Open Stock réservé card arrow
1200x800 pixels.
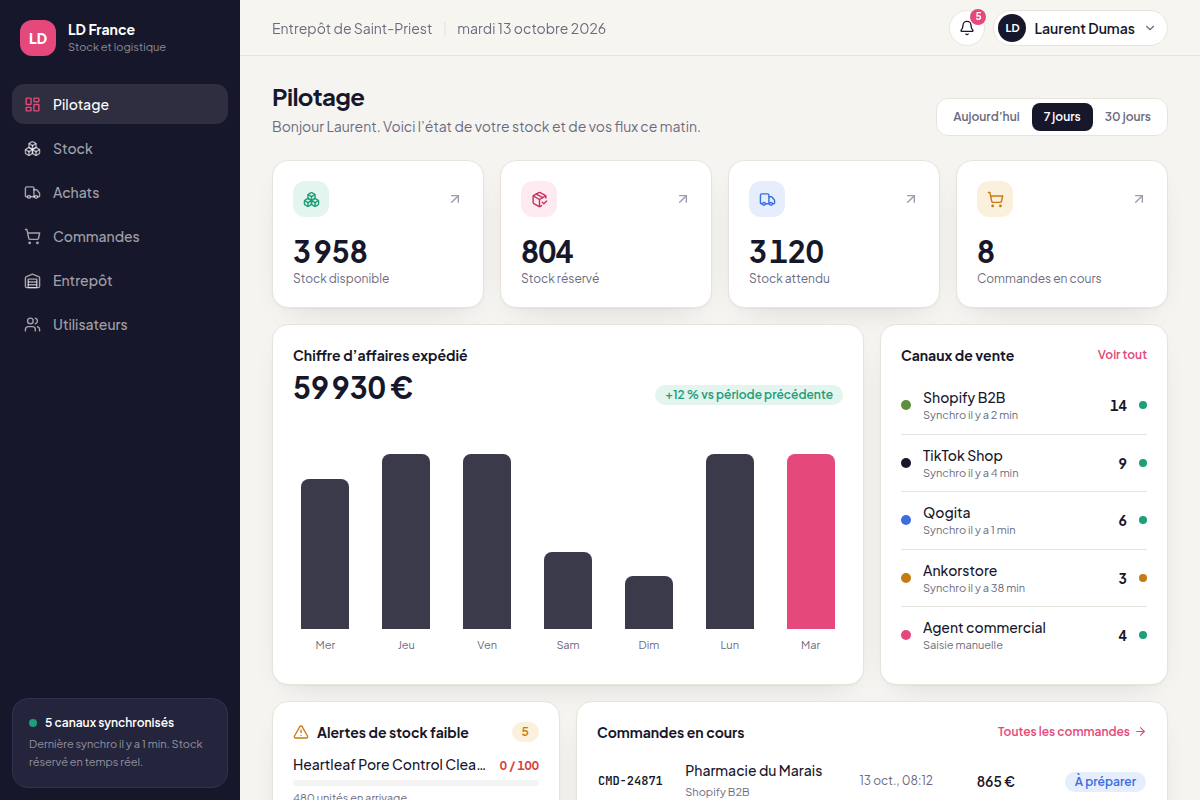pyautogui.click(x=683, y=199)
